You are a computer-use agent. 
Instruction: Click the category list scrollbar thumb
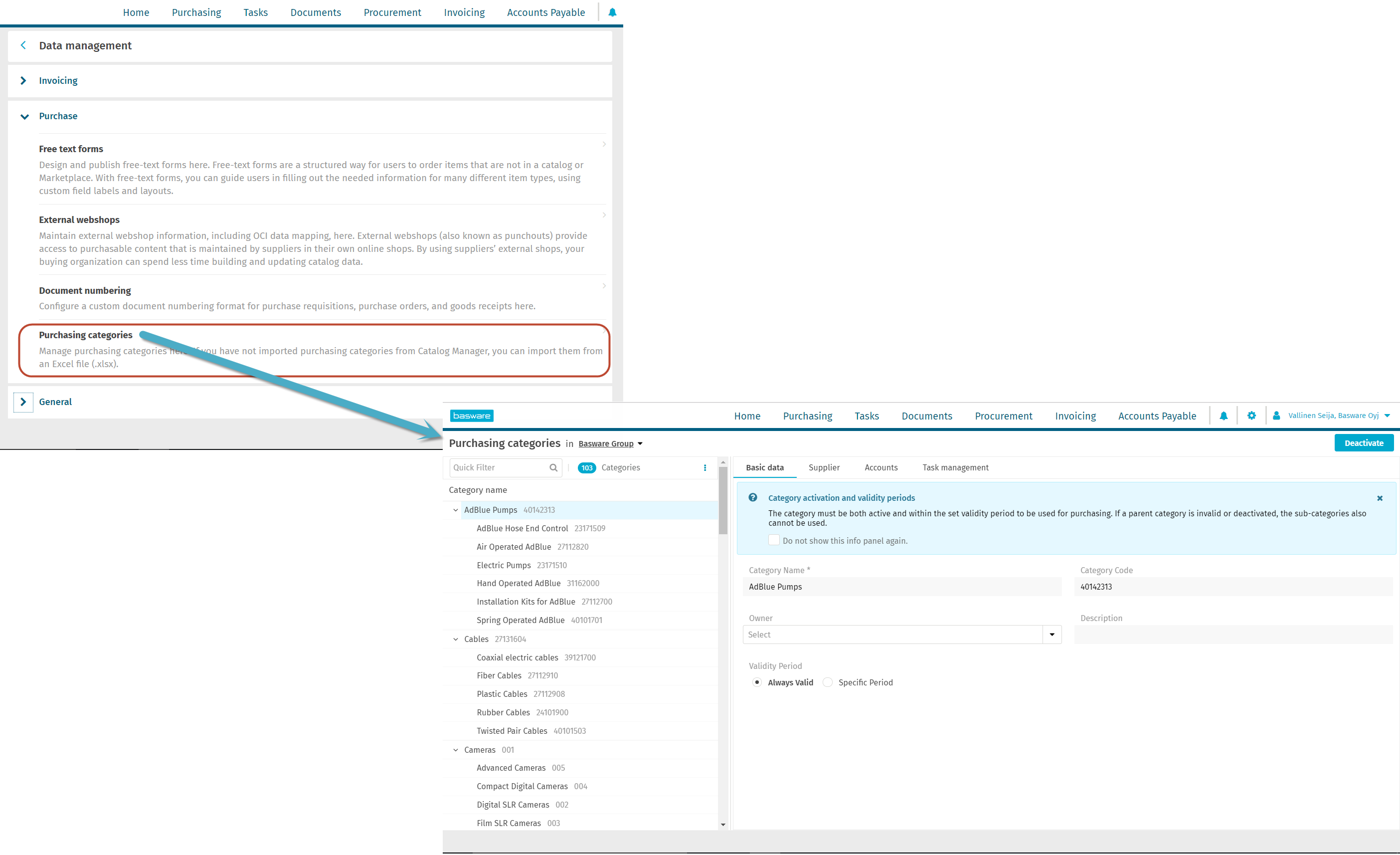coord(723,500)
